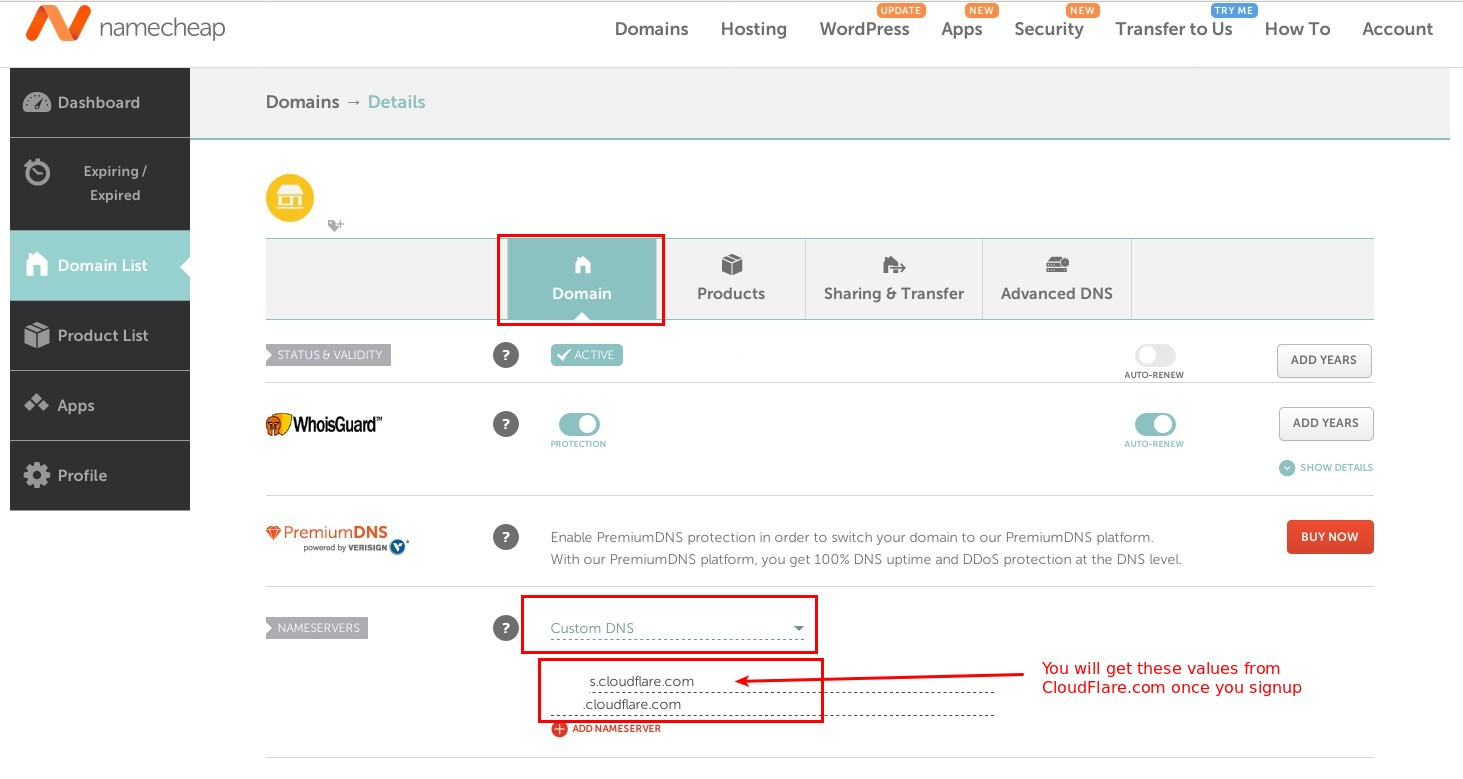The image size is (1463, 779).
Task: Click the Details breadcrumb
Action: 396,102
